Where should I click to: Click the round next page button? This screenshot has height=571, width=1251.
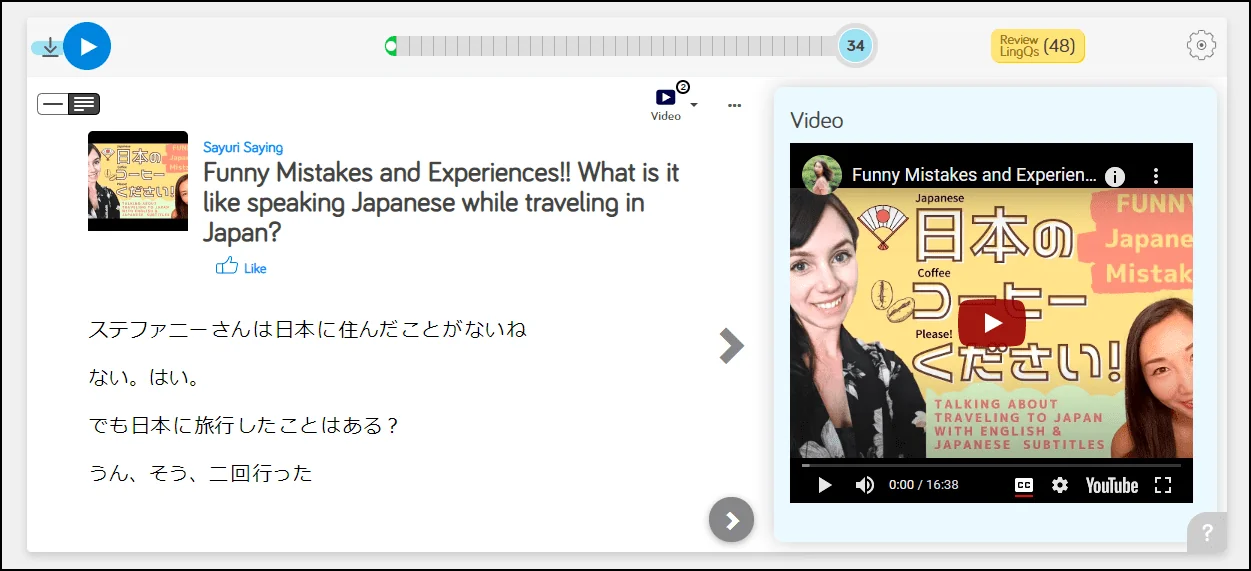coord(731,520)
